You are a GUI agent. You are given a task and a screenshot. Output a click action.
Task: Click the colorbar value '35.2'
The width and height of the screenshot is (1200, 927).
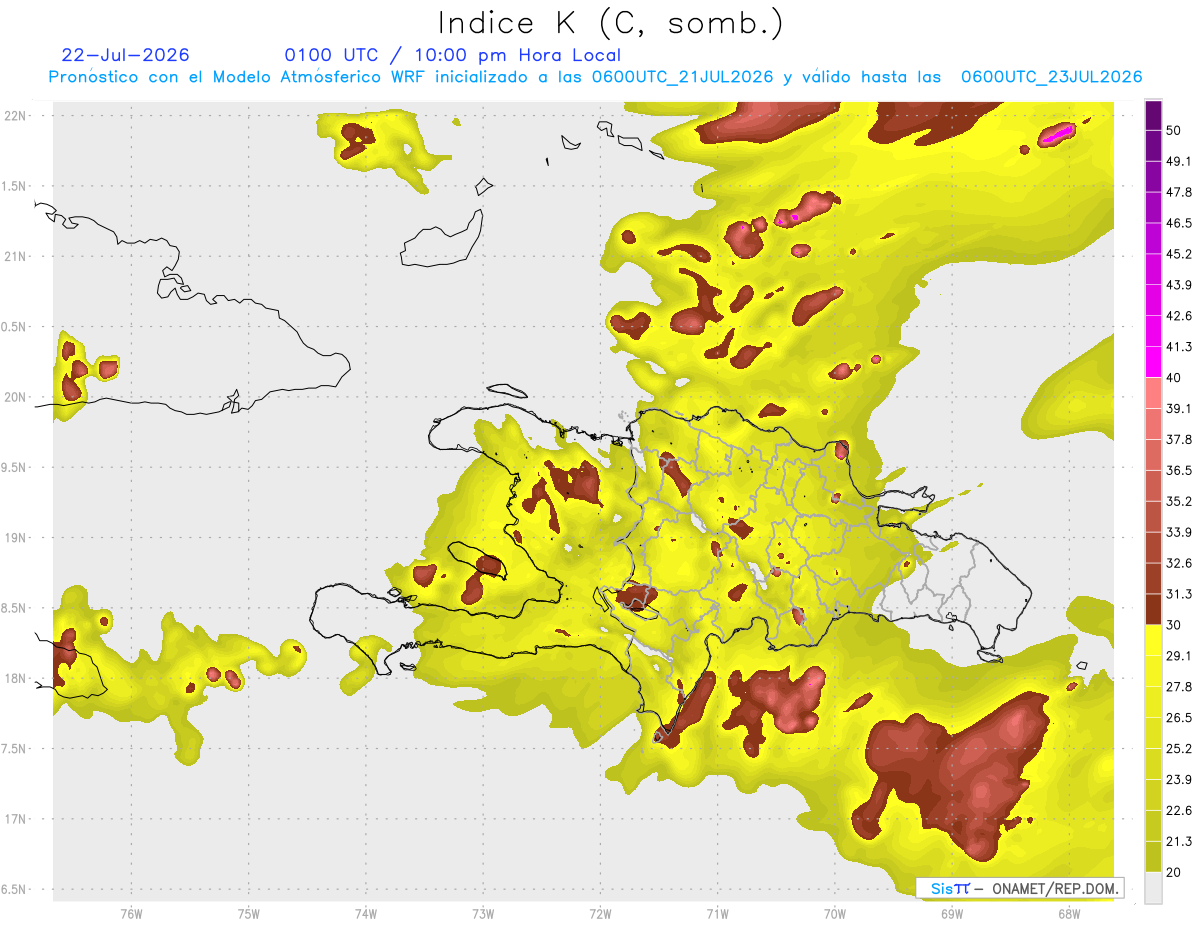click(x=1179, y=502)
